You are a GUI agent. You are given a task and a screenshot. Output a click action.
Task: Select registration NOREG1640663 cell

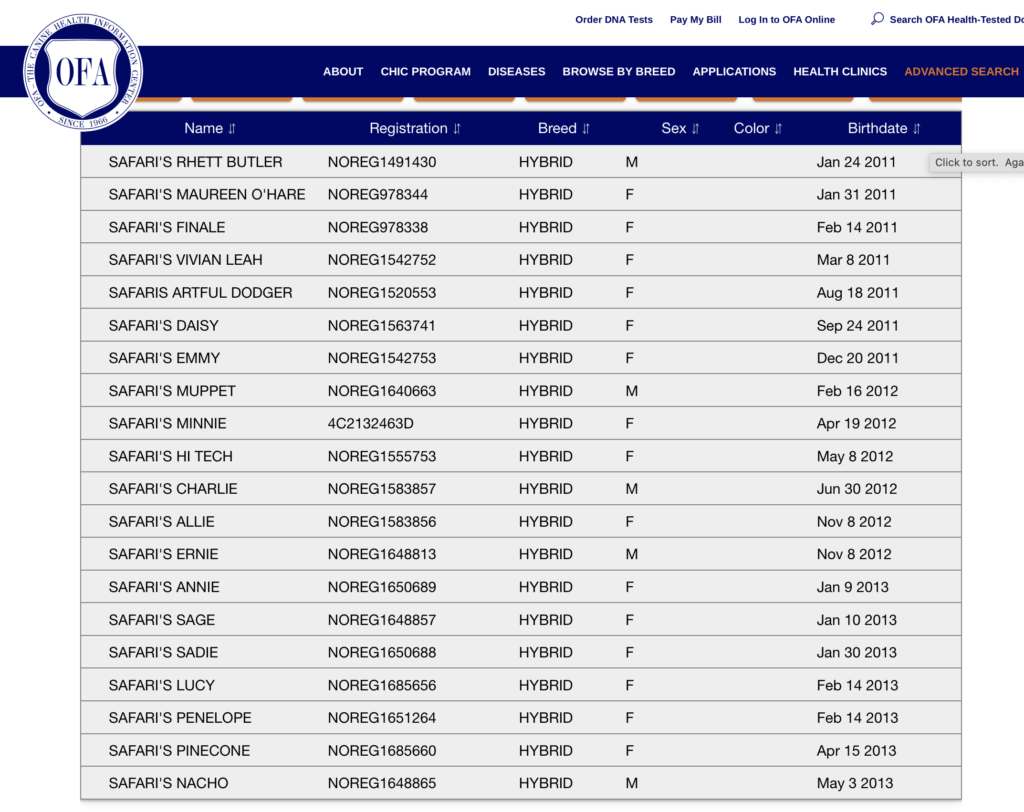(x=381, y=391)
